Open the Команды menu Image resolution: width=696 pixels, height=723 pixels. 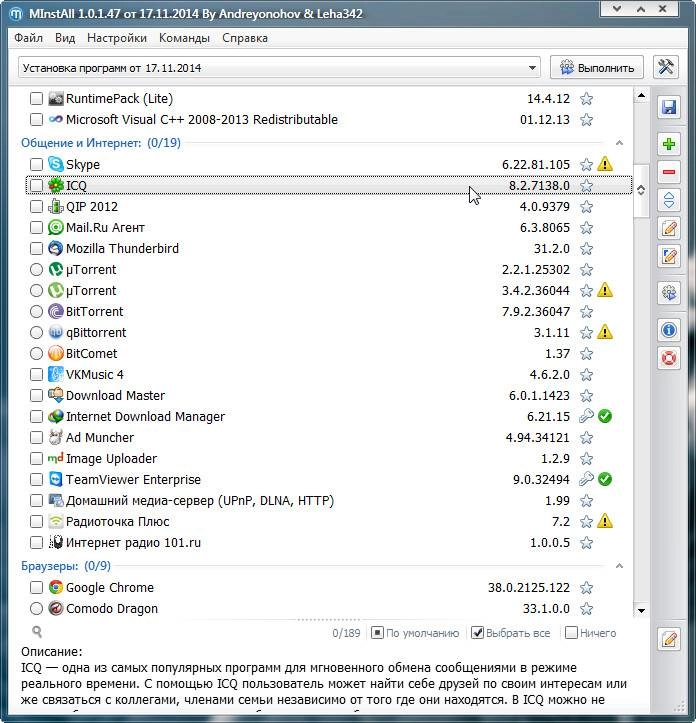pyautogui.click(x=184, y=38)
